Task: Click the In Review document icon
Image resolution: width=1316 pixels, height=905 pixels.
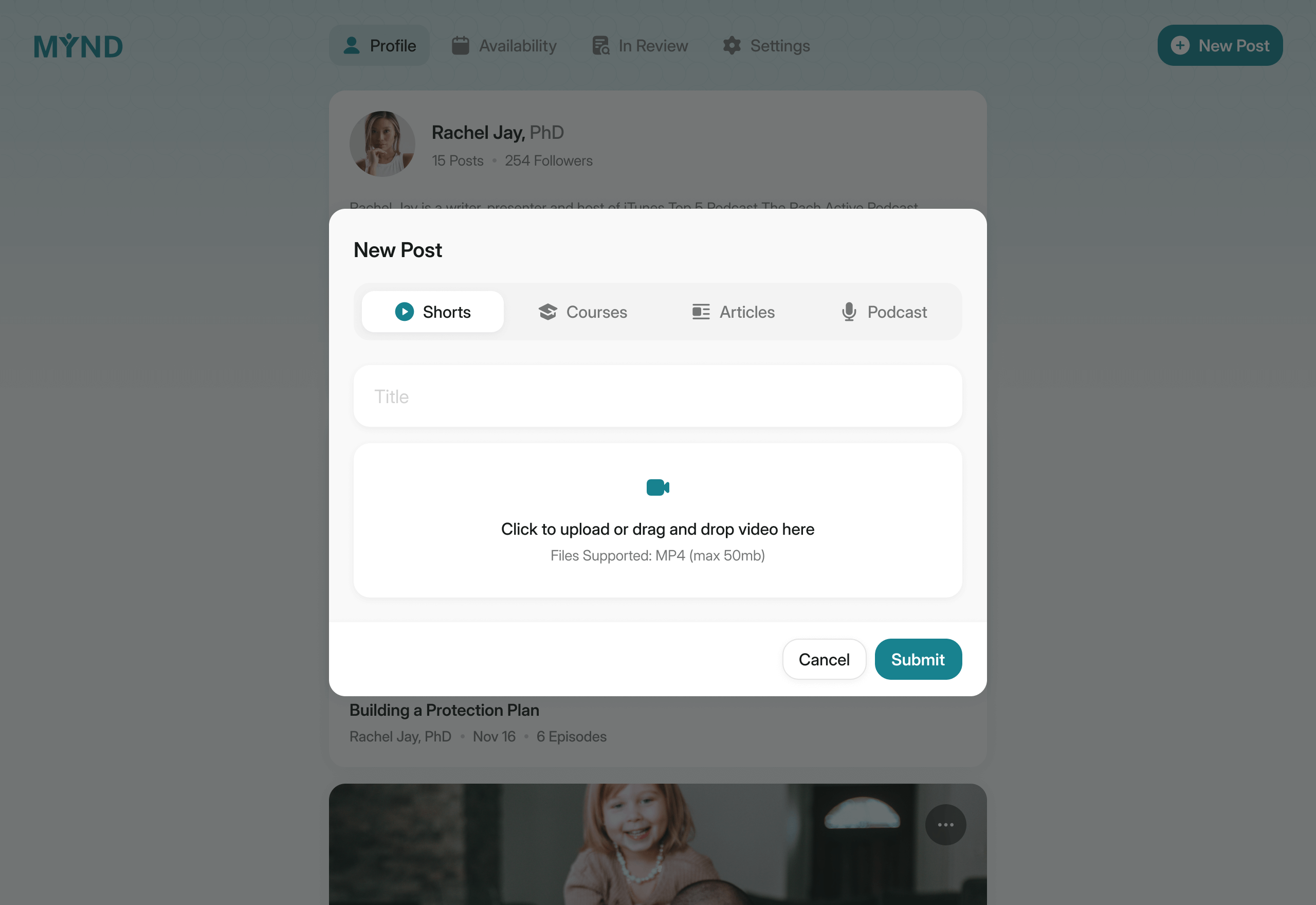Action: point(600,46)
